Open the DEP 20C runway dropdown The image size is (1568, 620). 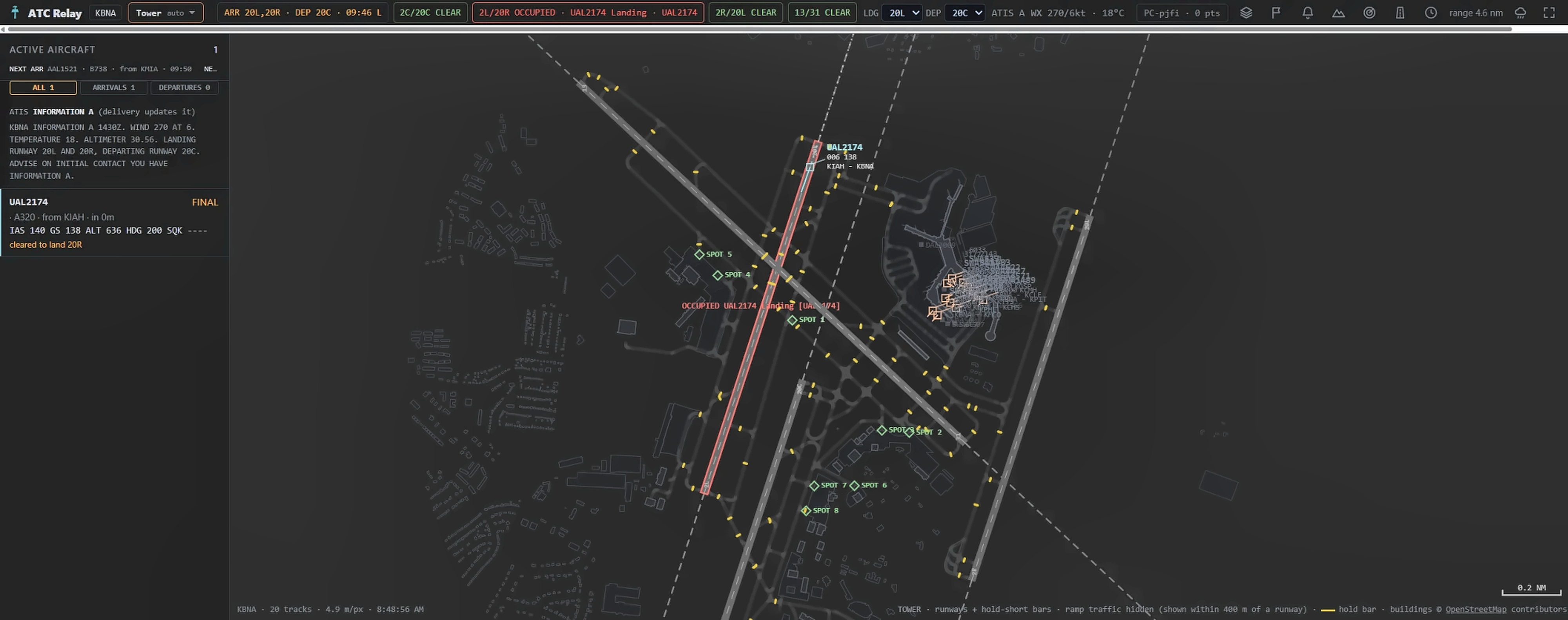(x=964, y=13)
